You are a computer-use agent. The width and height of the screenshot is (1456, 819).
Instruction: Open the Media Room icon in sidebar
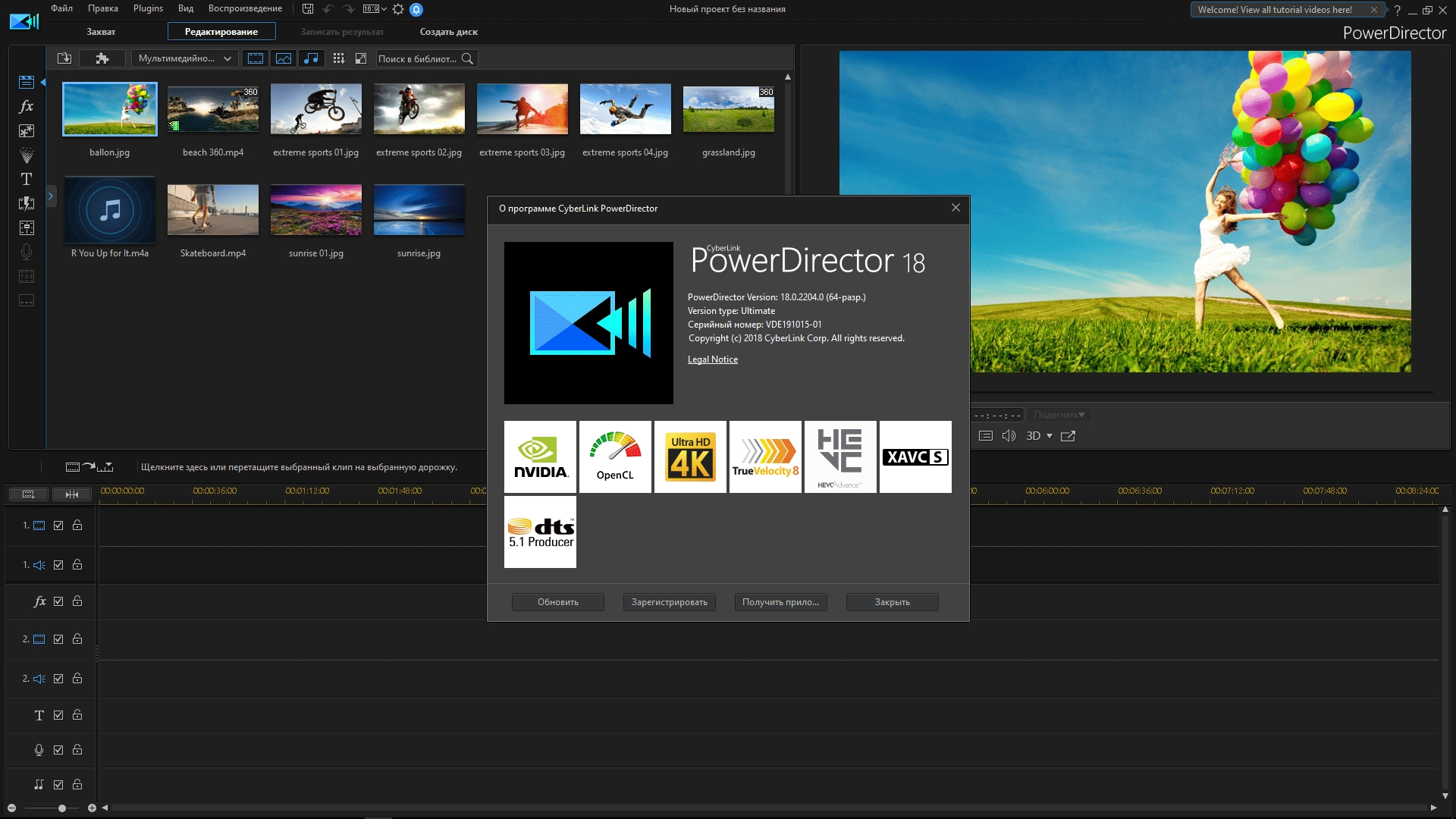pyautogui.click(x=27, y=82)
